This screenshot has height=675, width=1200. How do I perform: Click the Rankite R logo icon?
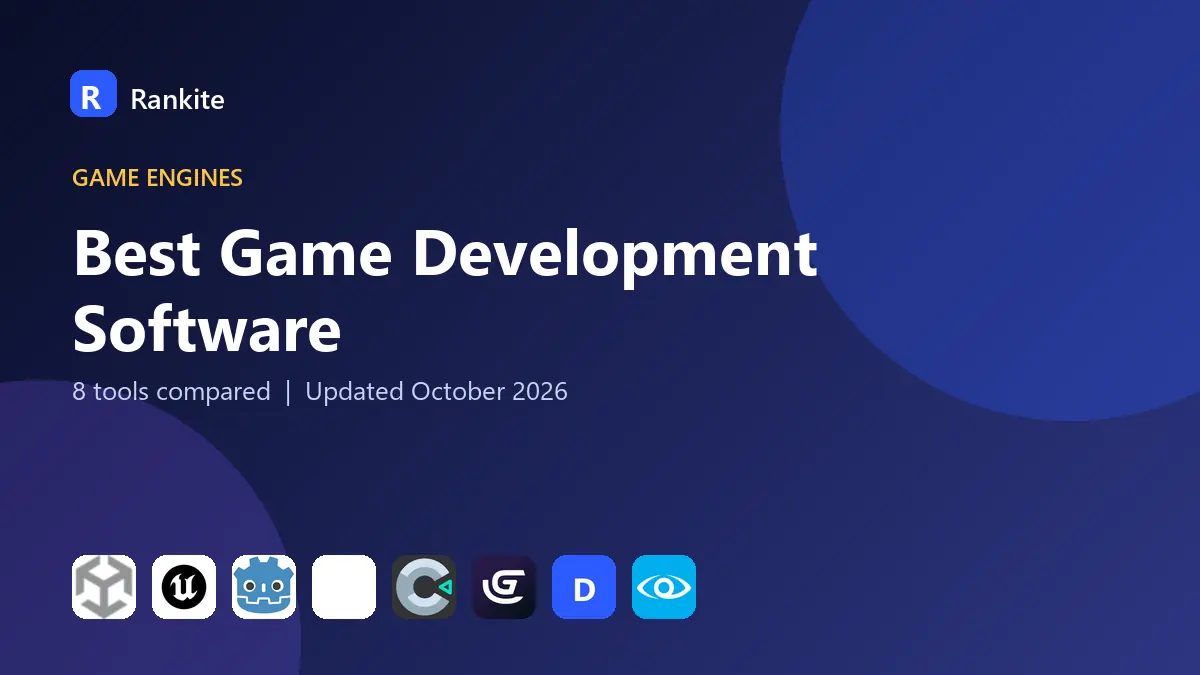coord(93,94)
